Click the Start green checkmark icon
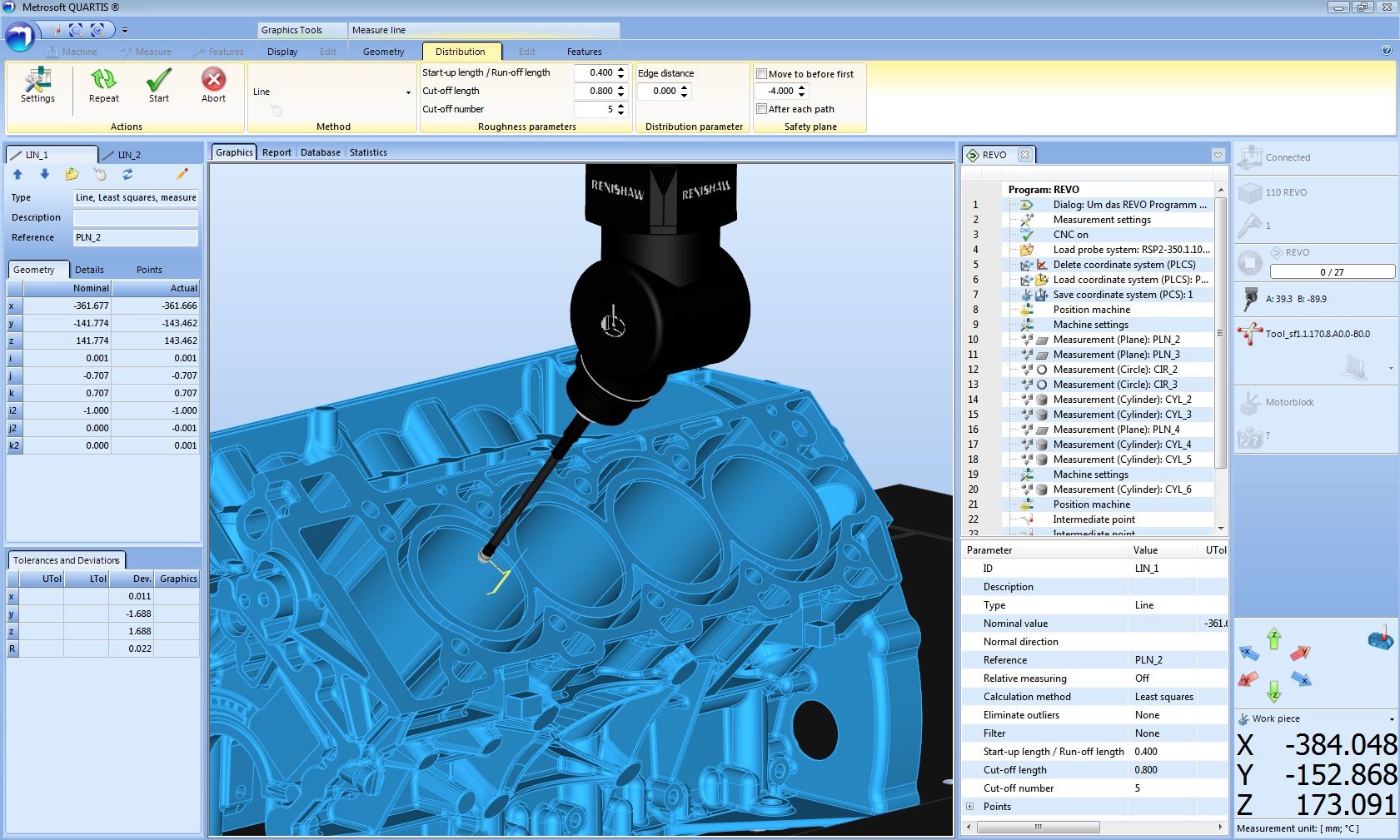The width and height of the screenshot is (1400, 840). click(158, 81)
